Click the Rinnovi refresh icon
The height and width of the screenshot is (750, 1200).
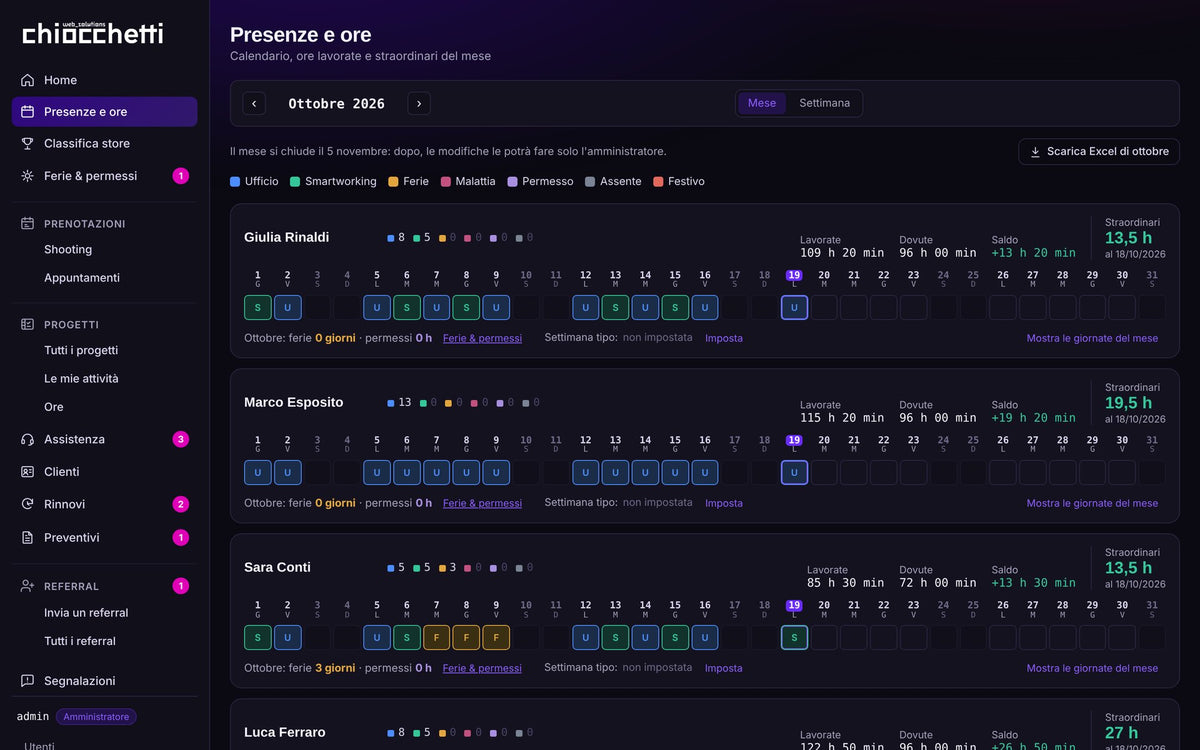(x=27, y=504)
